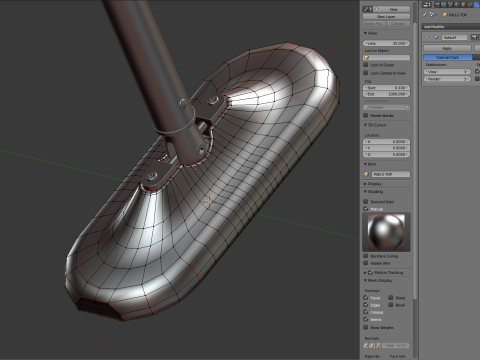Select the Catmull-Clark subdivision tab
Screen dimensions: 480x360
(447, 57)
